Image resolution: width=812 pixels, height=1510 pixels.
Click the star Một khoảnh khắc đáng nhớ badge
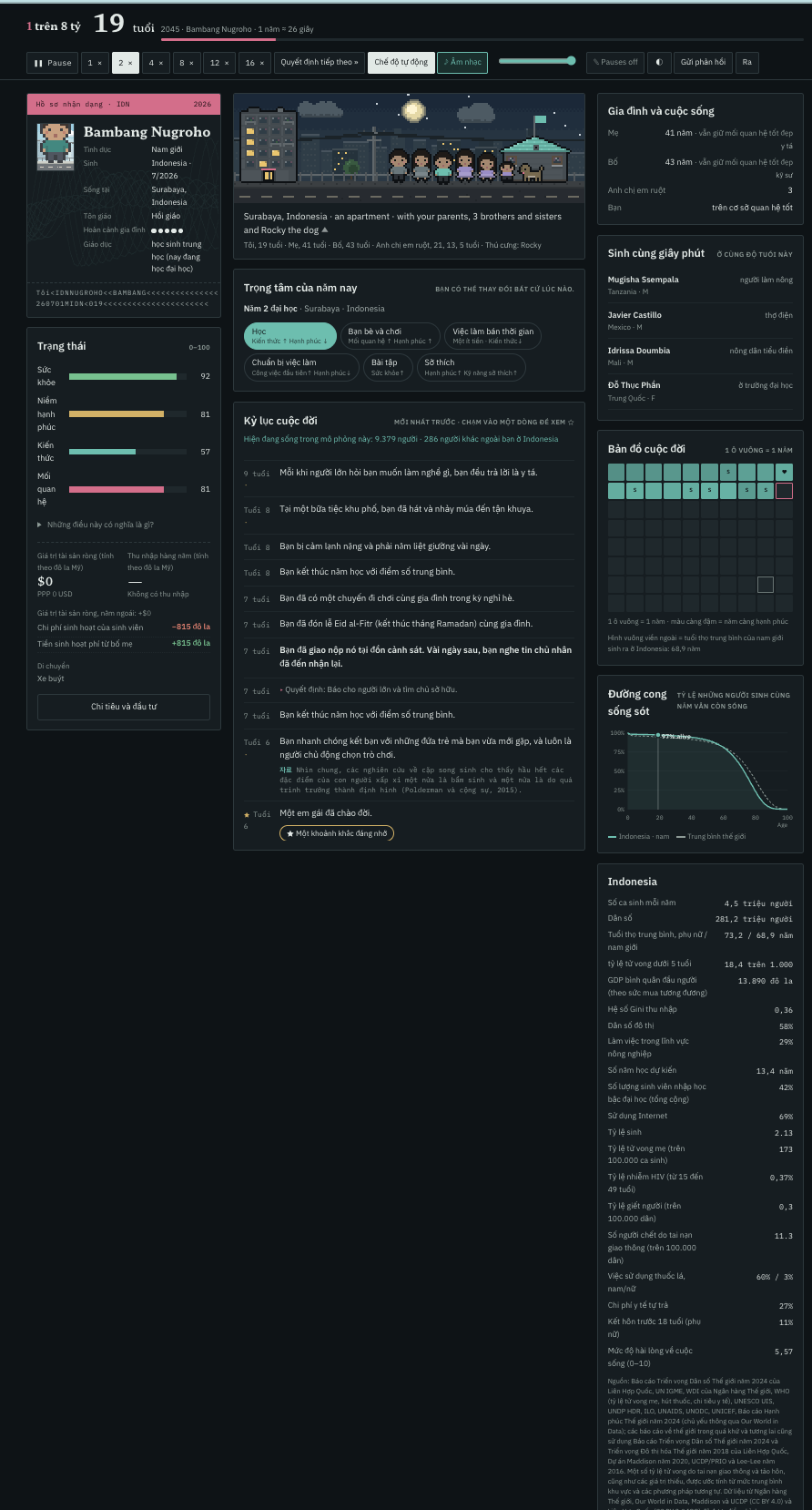coord(337,833)
